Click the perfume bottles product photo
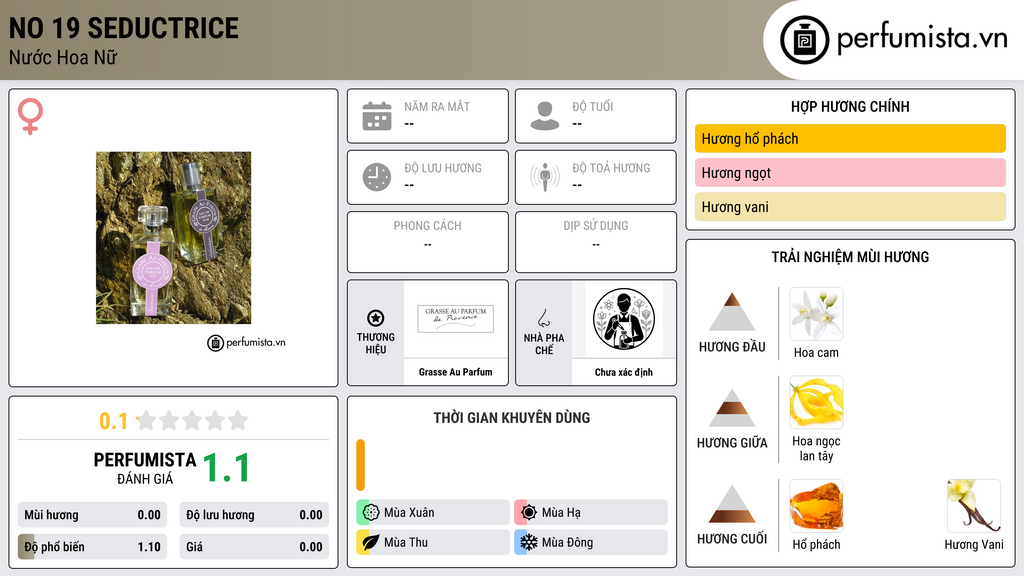Screen dimensions: 1024x576 point(173,238)
